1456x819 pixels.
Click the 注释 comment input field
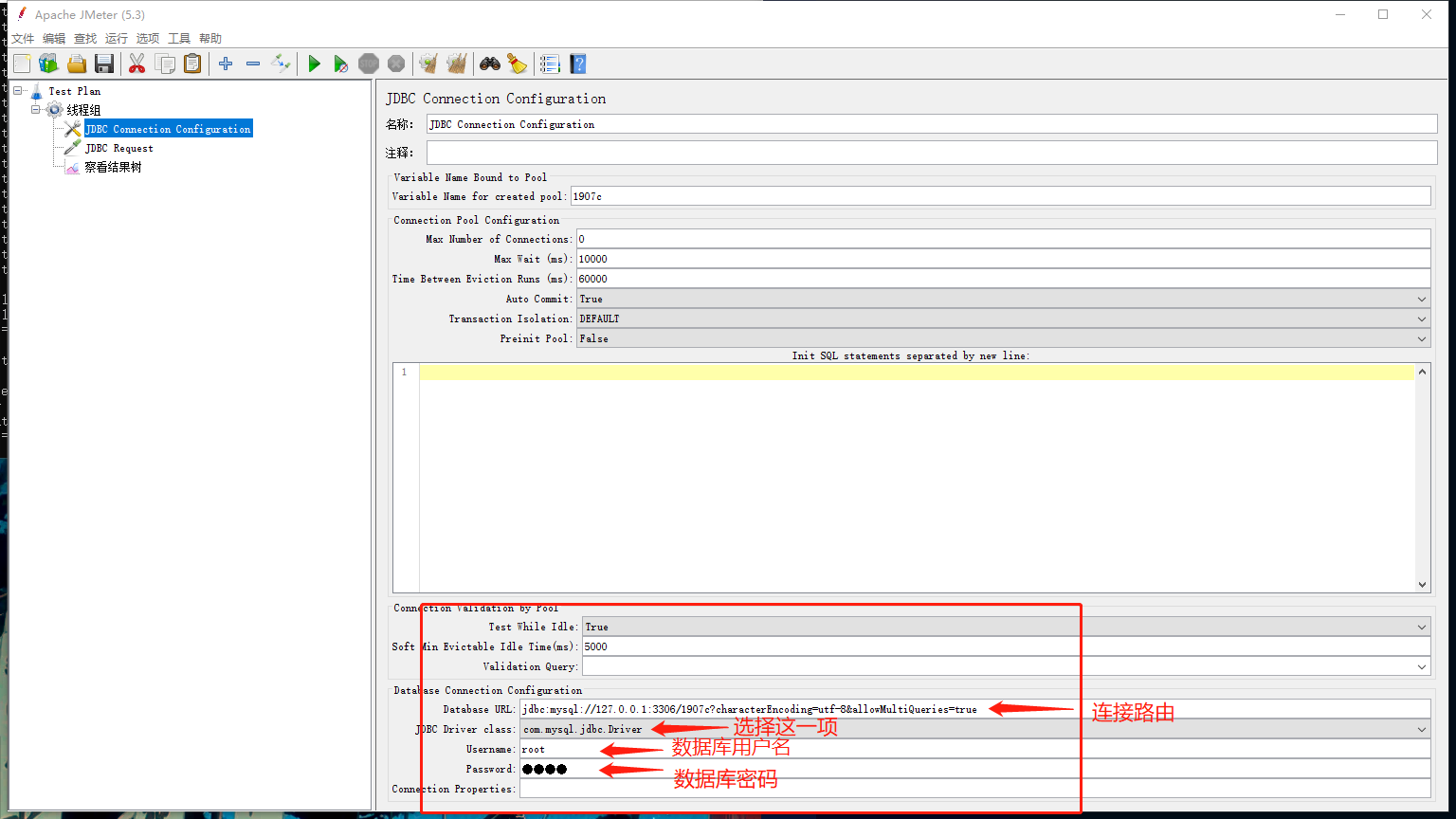point(932,153)
